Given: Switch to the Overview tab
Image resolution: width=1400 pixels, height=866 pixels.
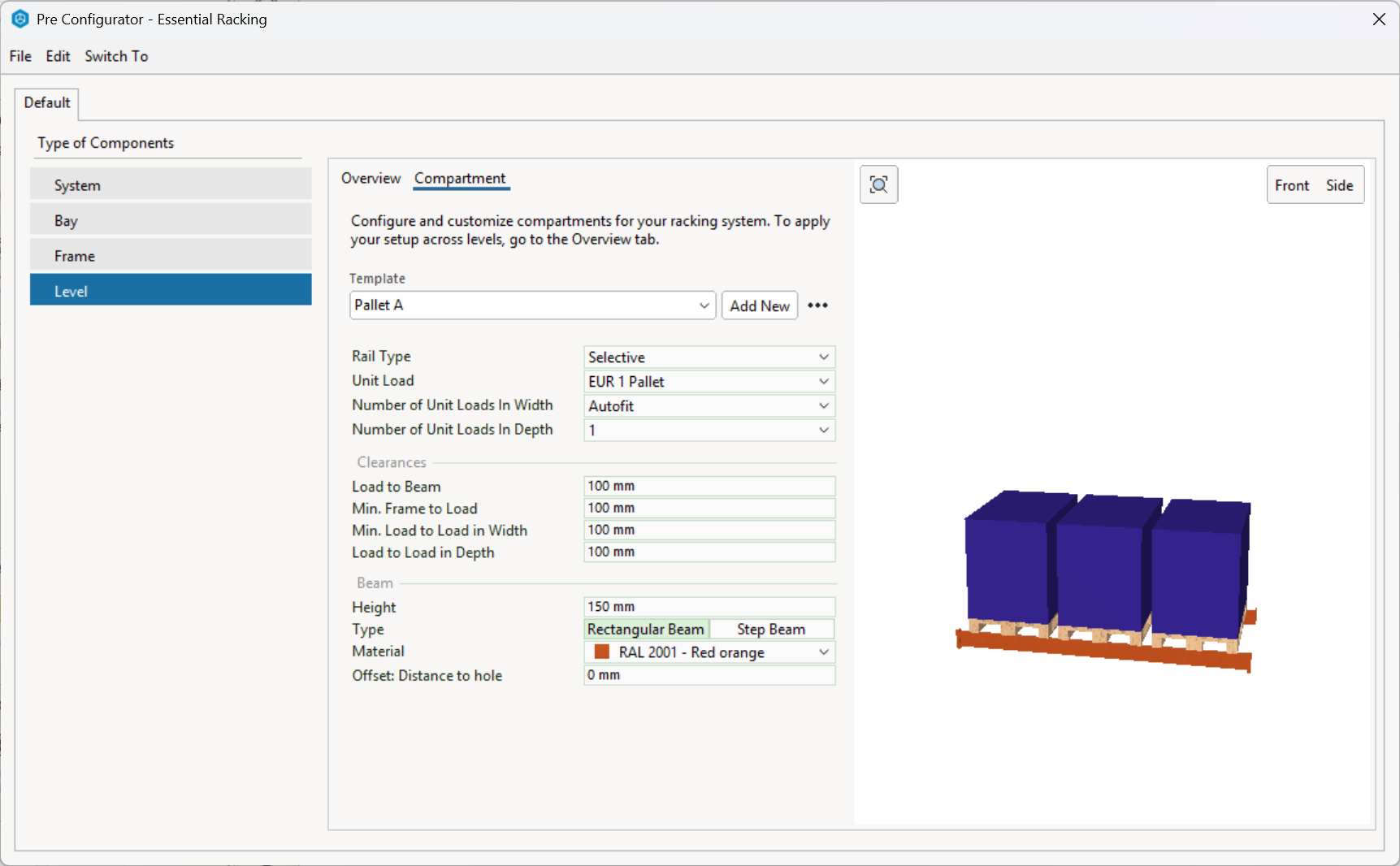Looking at the screenshot, I should [x=371, y=178].
